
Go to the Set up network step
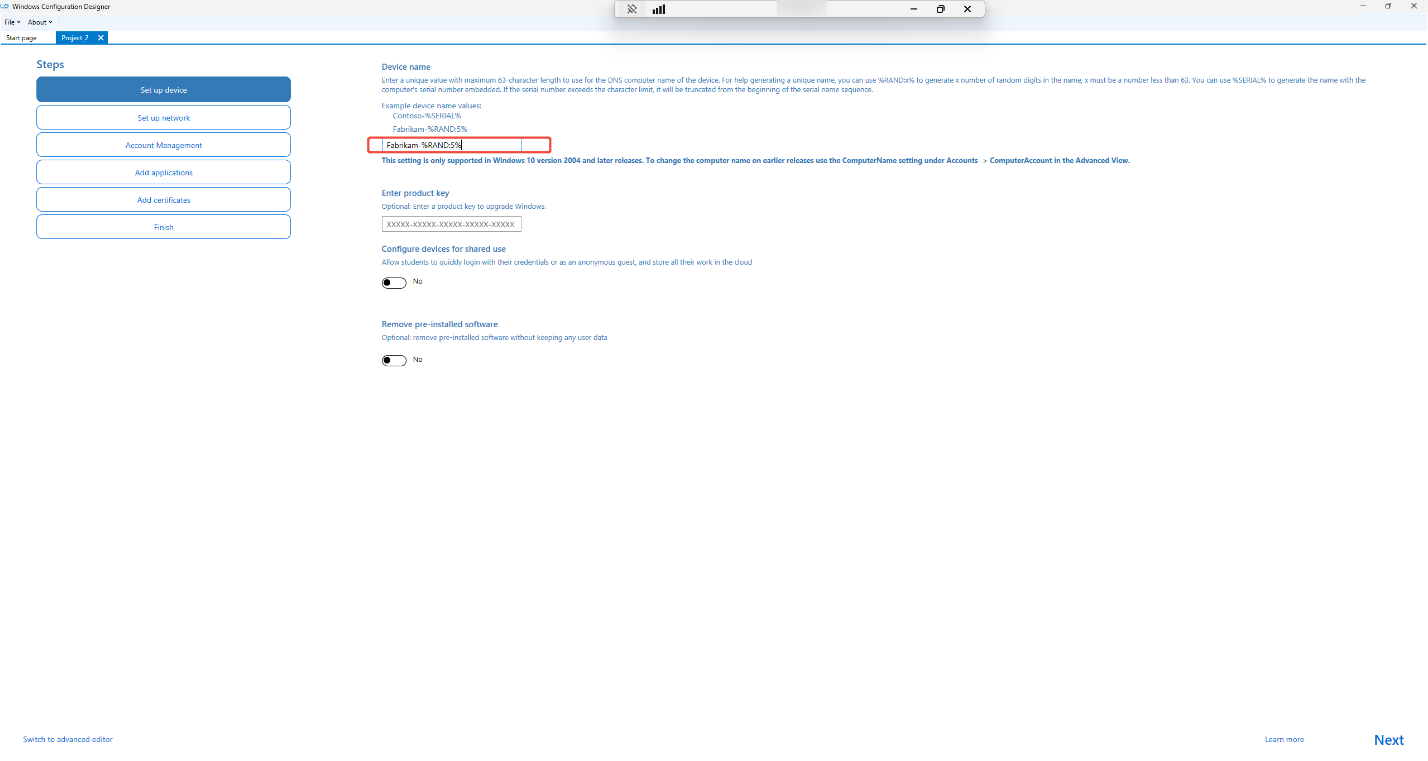(164, 118)
